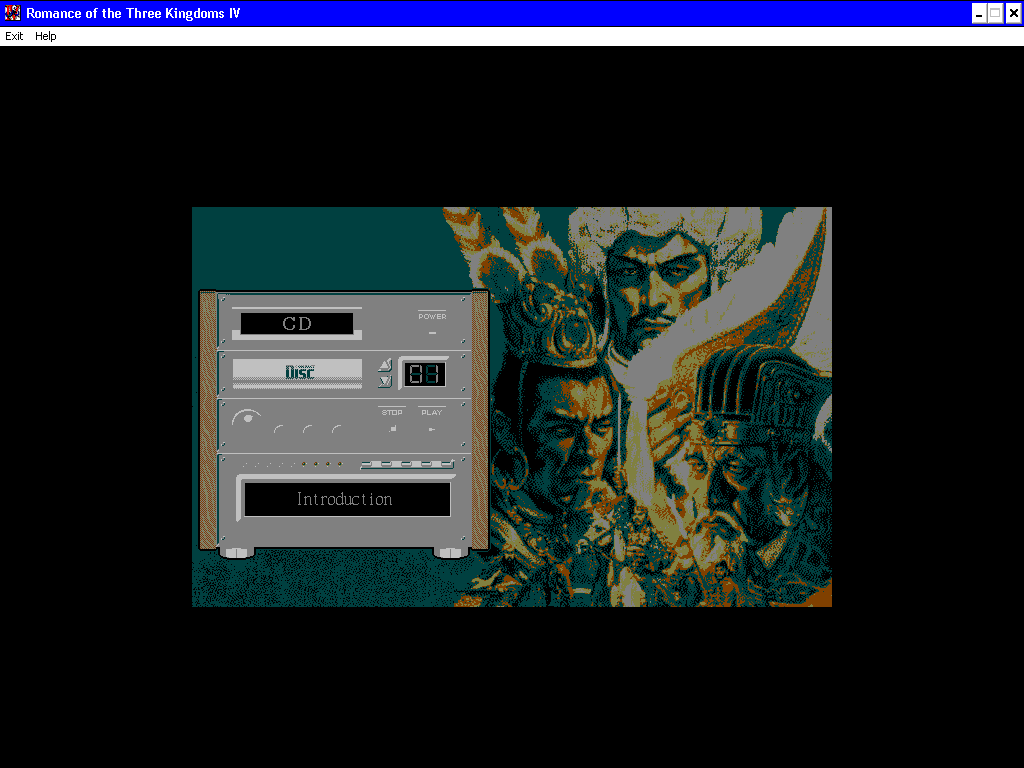Screen dimensions: 1024x768
Task: Click the CD label display
Action: 297,323
